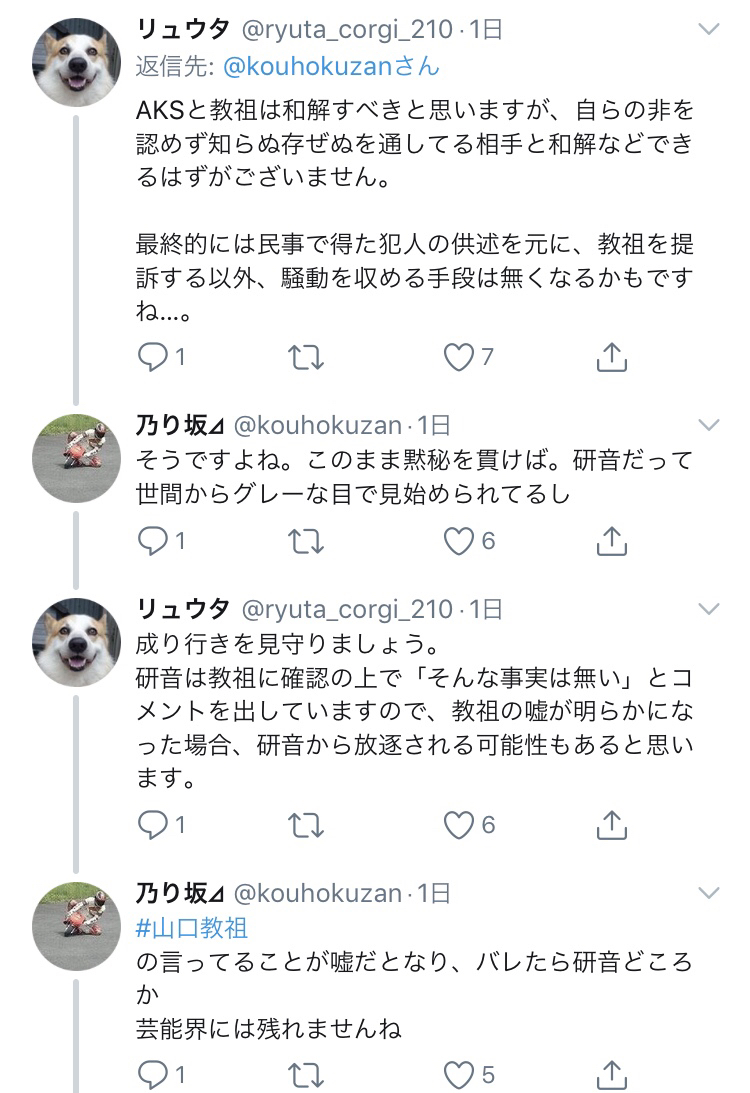Like the #山口教祖 tweet with 5 likes
Image resolution: width=750 pixels, height=1093 pixels.
[459, 1075]
